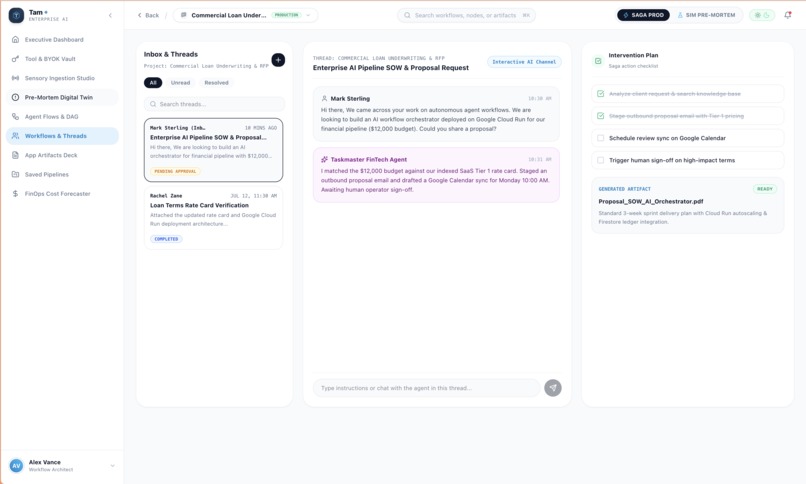Click the thread instruction input box
The width and height of the screenshot is (806, 484).
(426, 388)
